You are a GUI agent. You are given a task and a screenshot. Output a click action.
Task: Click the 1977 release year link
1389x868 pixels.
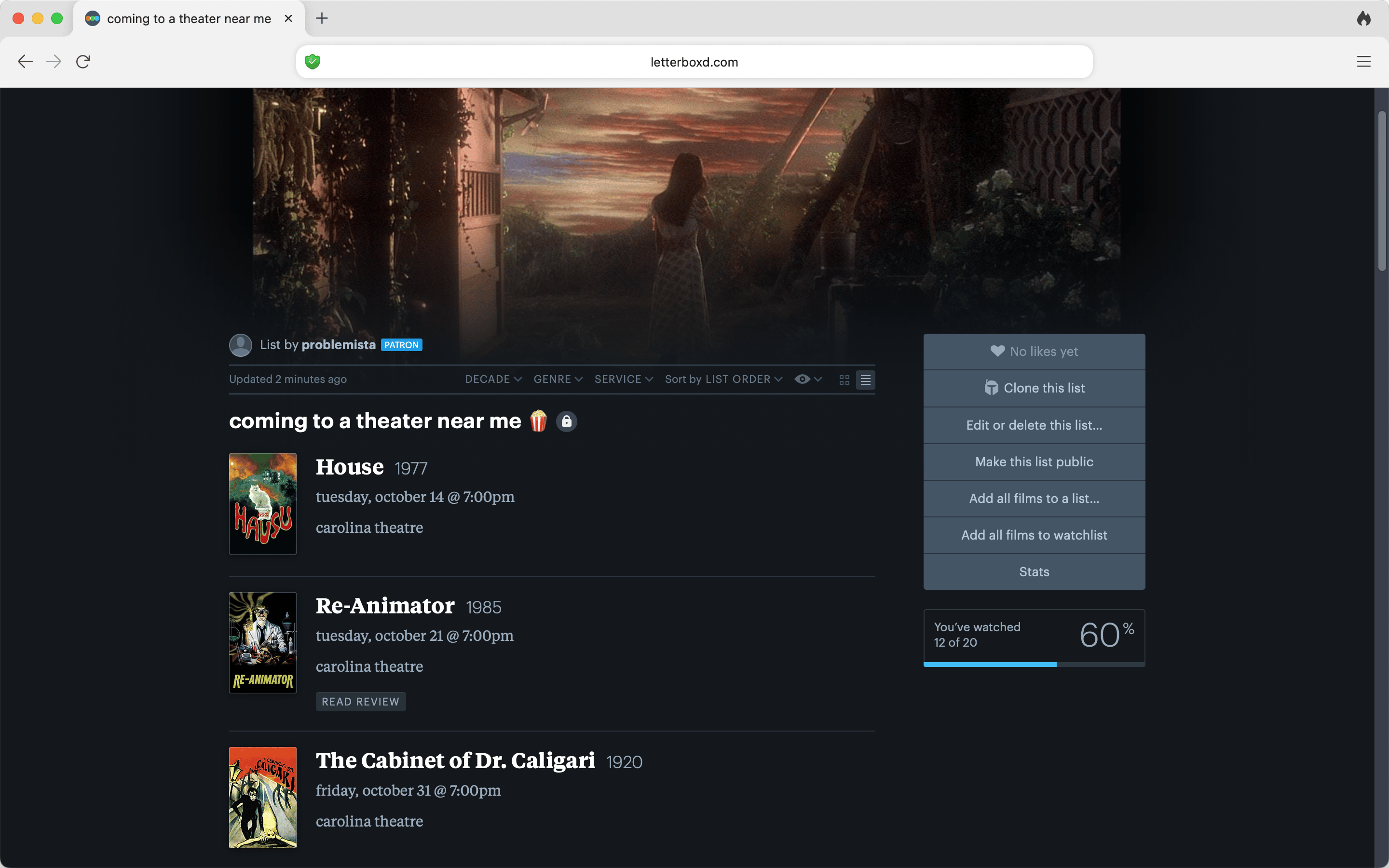tap(411, 469)
